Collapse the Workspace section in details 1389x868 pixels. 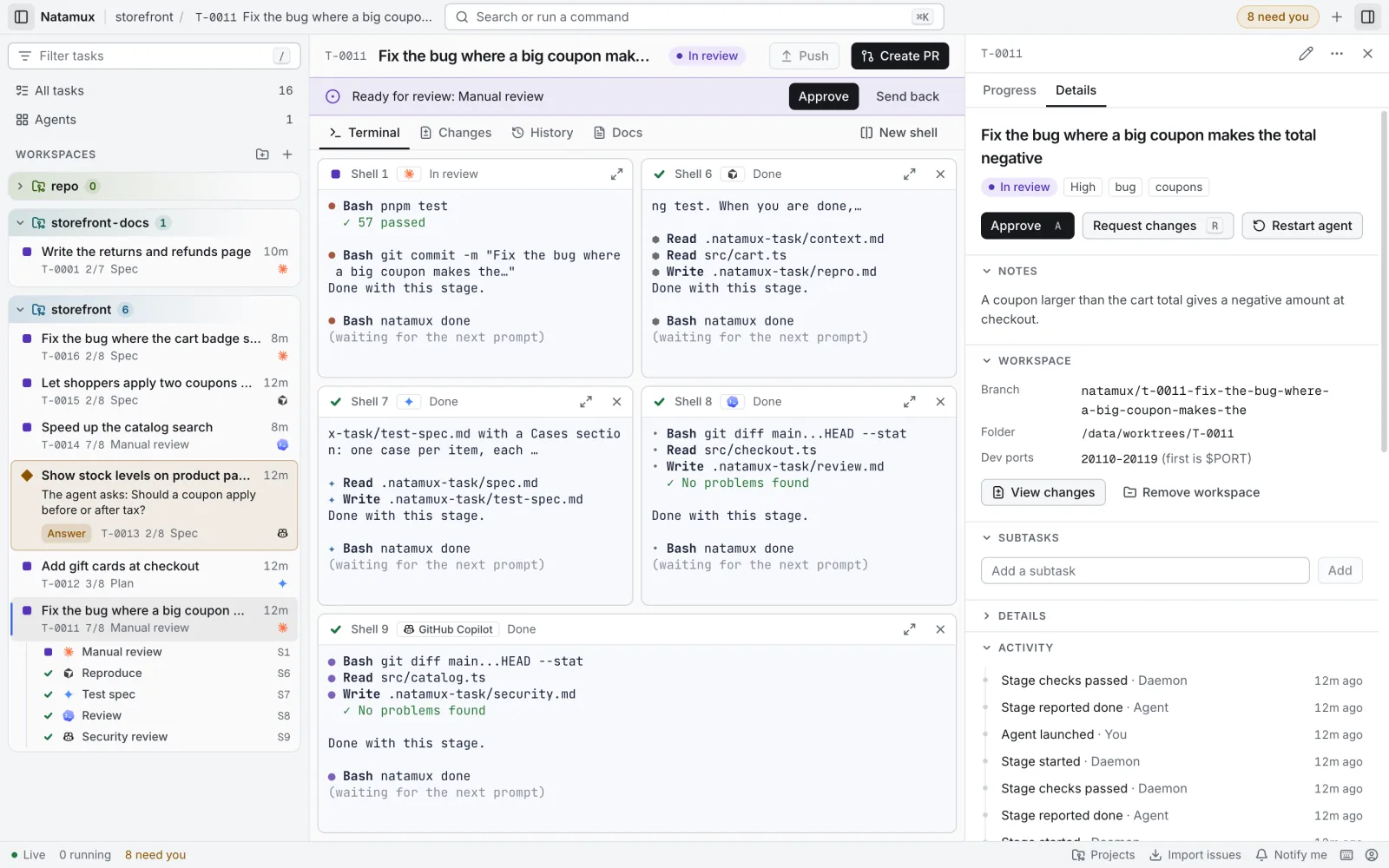click(986, 361)
